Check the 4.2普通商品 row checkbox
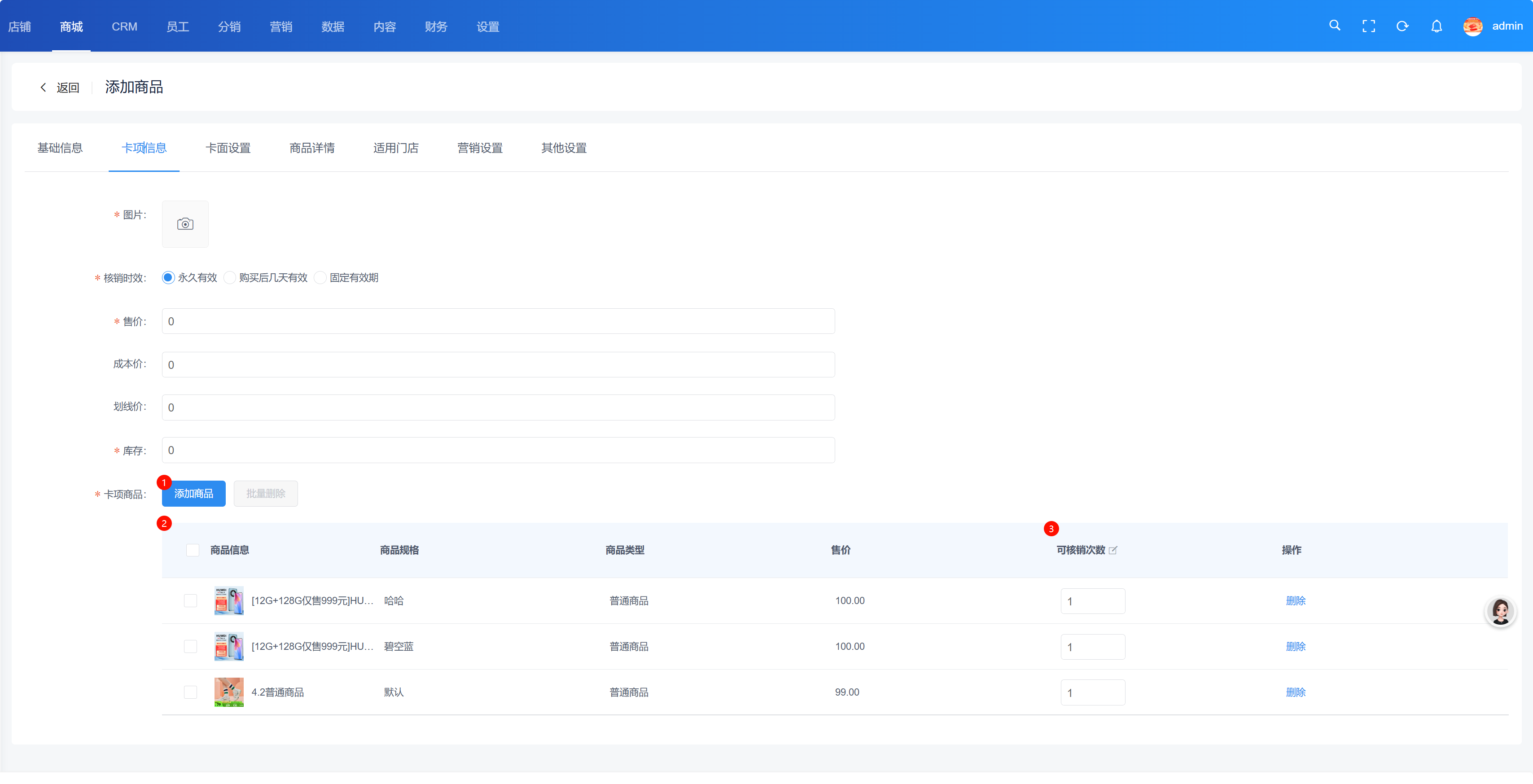Viewport: 1533px width, 784px height. coord(190,692)
